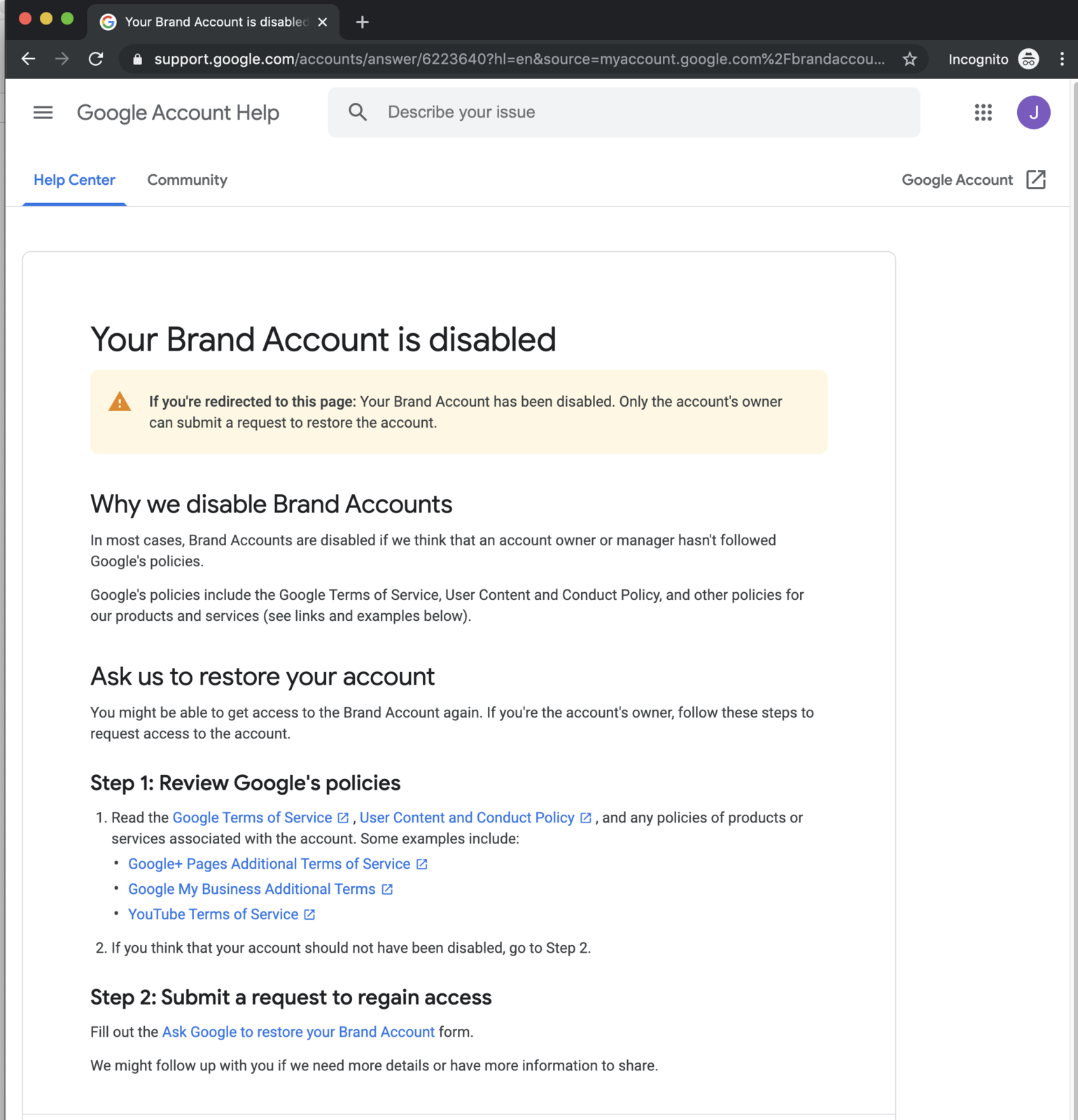This screenshot has height=1120, width=1078.
Task: Click the Why we disable Brand Accounts heading
Action: (271, 504)
